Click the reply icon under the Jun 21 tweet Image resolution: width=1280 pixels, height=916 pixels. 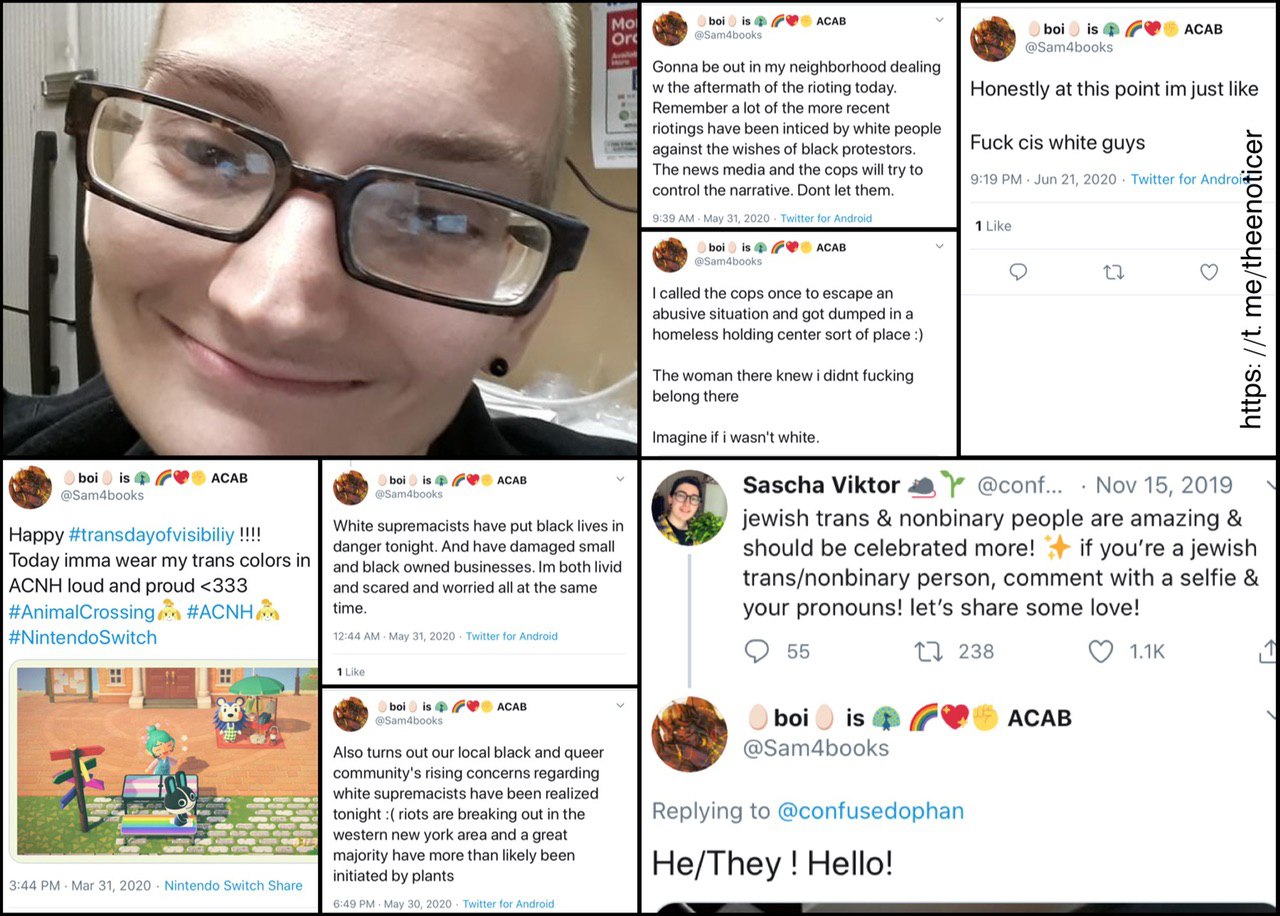pos(1018,272)
